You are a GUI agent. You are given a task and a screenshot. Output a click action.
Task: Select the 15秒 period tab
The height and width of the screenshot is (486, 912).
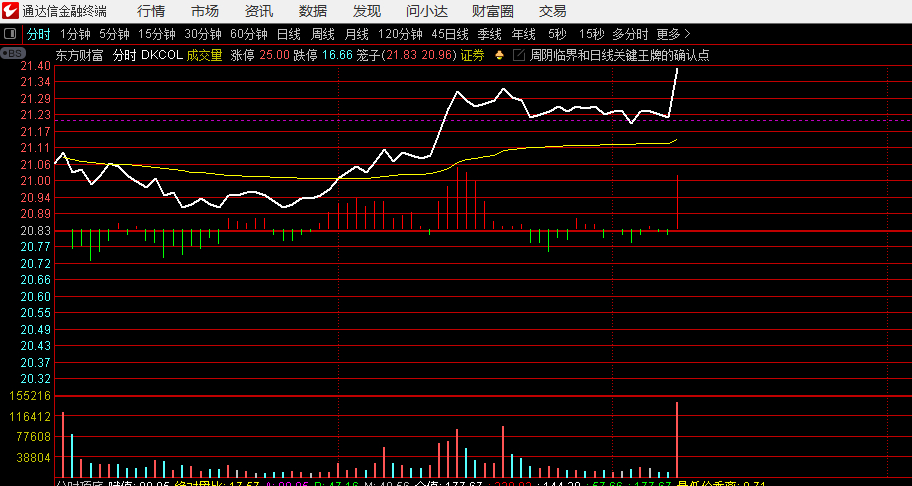pyautogui.click(x=591, y=34)
